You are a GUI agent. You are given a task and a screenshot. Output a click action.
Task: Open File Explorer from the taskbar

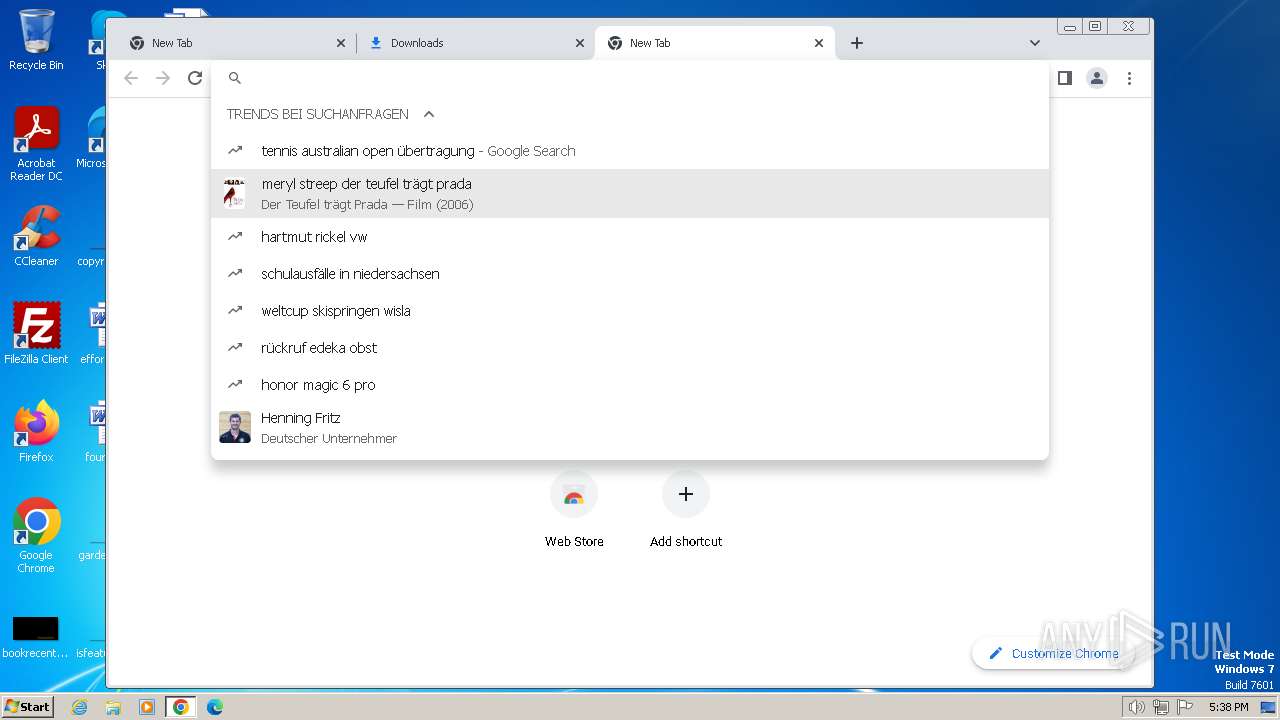pos(113,707)
